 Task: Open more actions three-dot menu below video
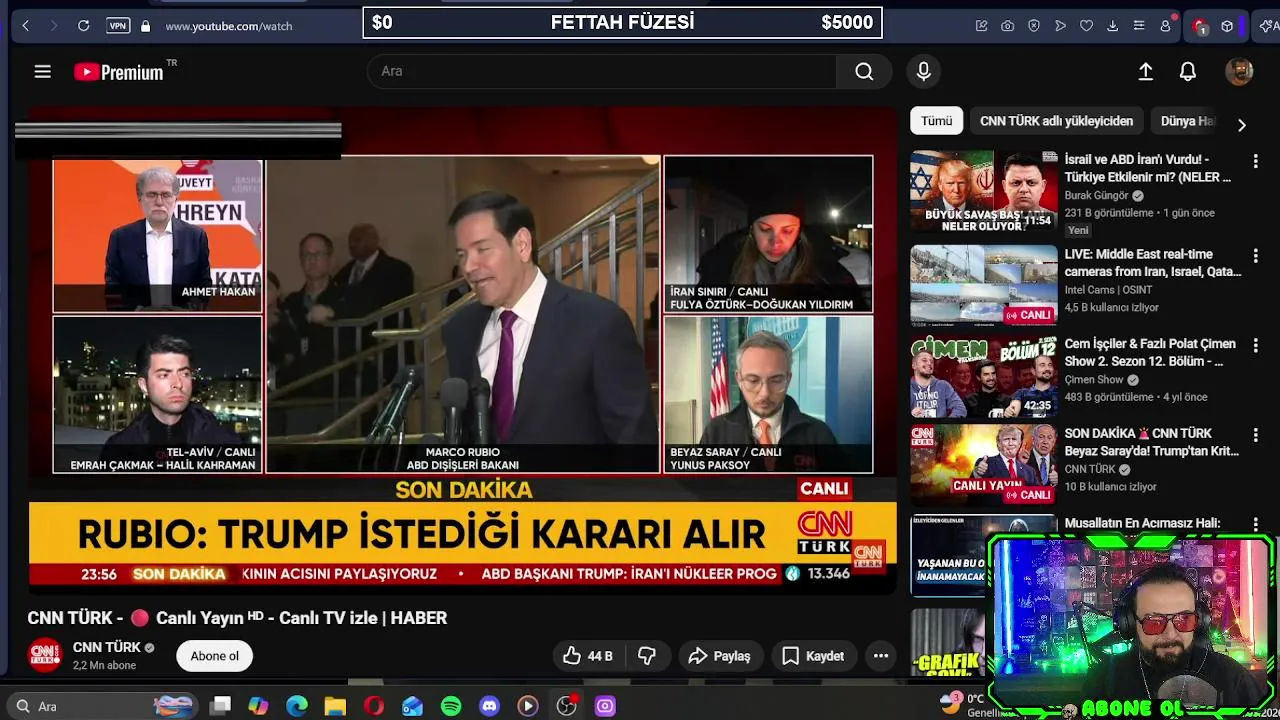(881, 656)
